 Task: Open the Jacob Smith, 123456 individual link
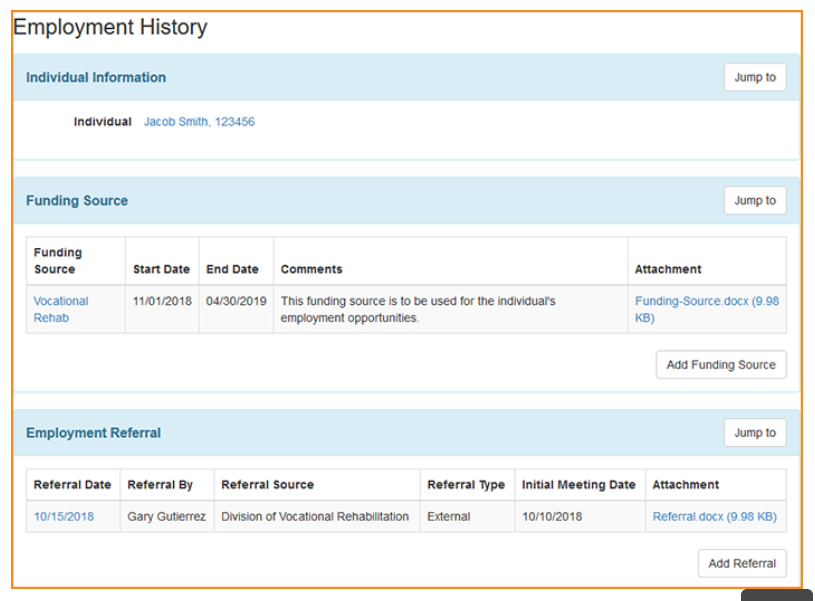tap(199, 122)
